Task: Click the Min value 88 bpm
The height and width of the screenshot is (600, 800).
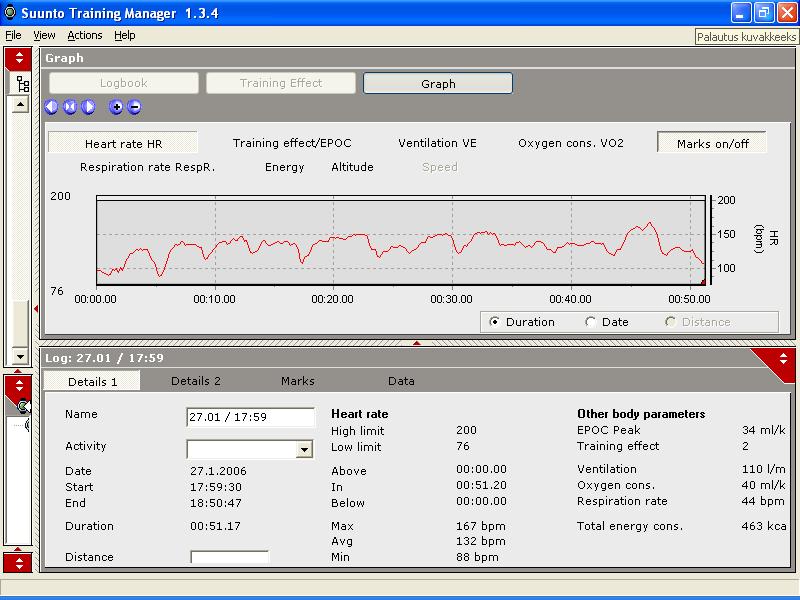Action: (x=477, y=557)
